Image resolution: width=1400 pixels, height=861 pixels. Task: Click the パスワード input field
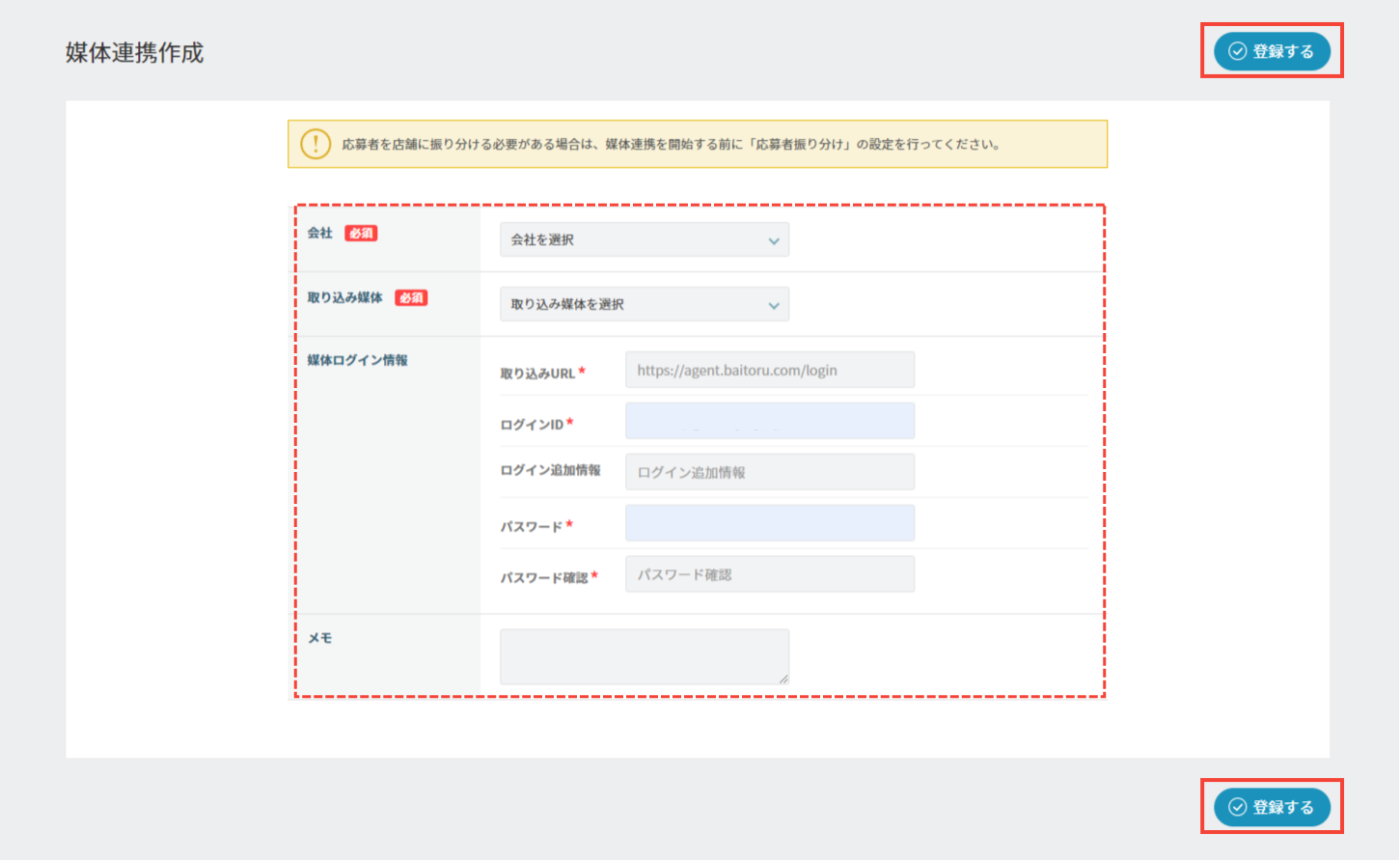tap(769, 523)
